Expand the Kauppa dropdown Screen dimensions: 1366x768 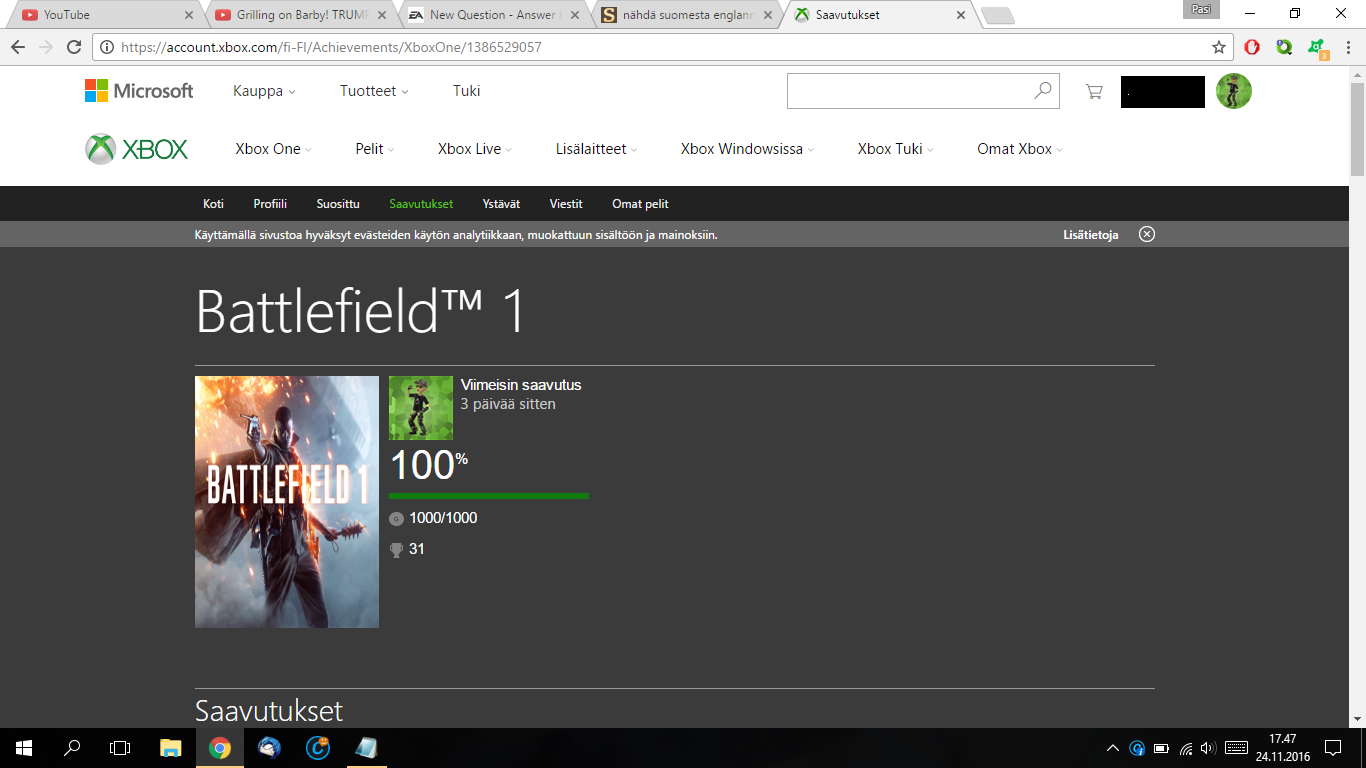tap(264, 91)
